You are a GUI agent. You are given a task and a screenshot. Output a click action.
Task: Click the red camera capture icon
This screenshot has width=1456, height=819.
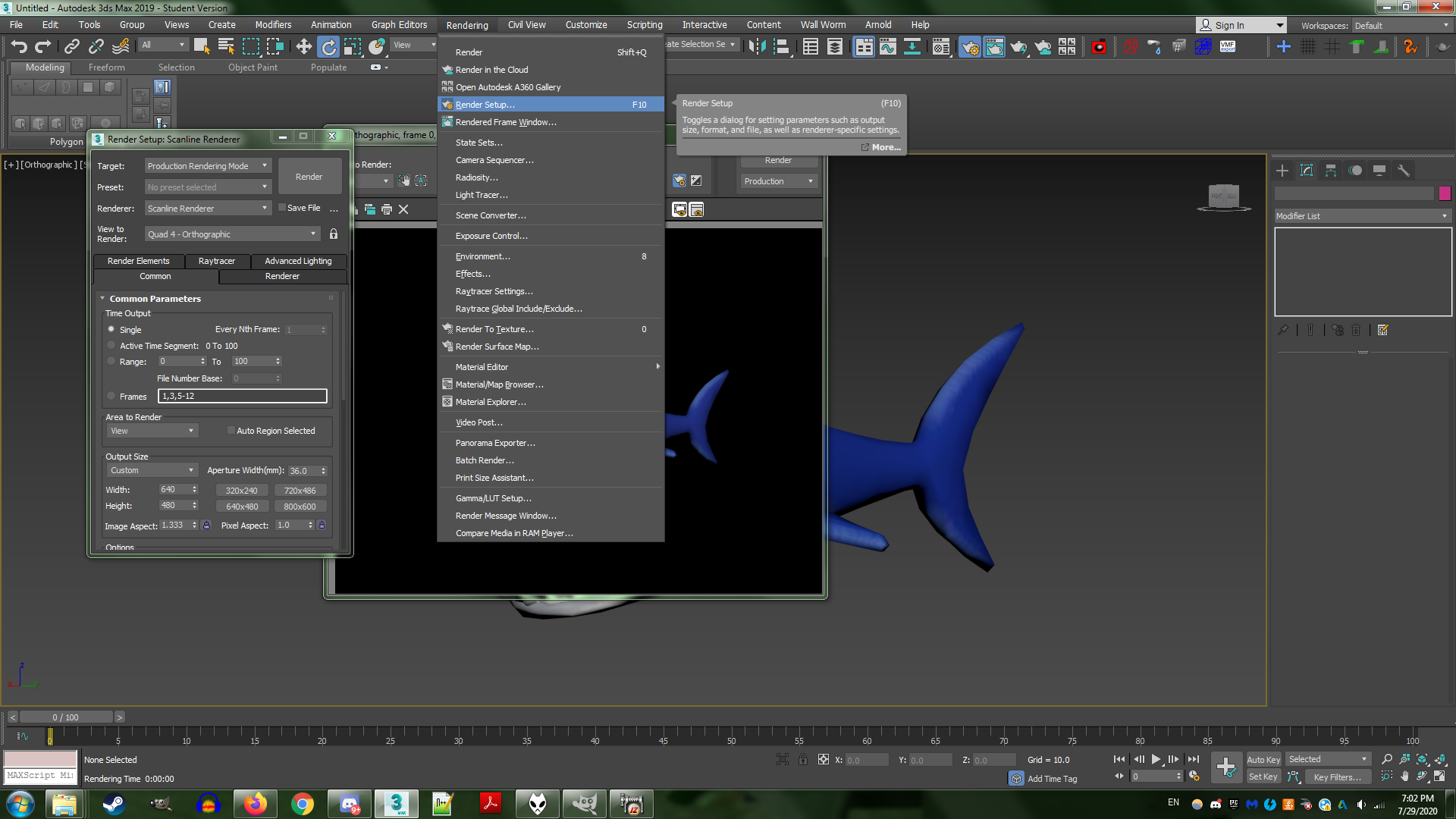(1098, 46)
